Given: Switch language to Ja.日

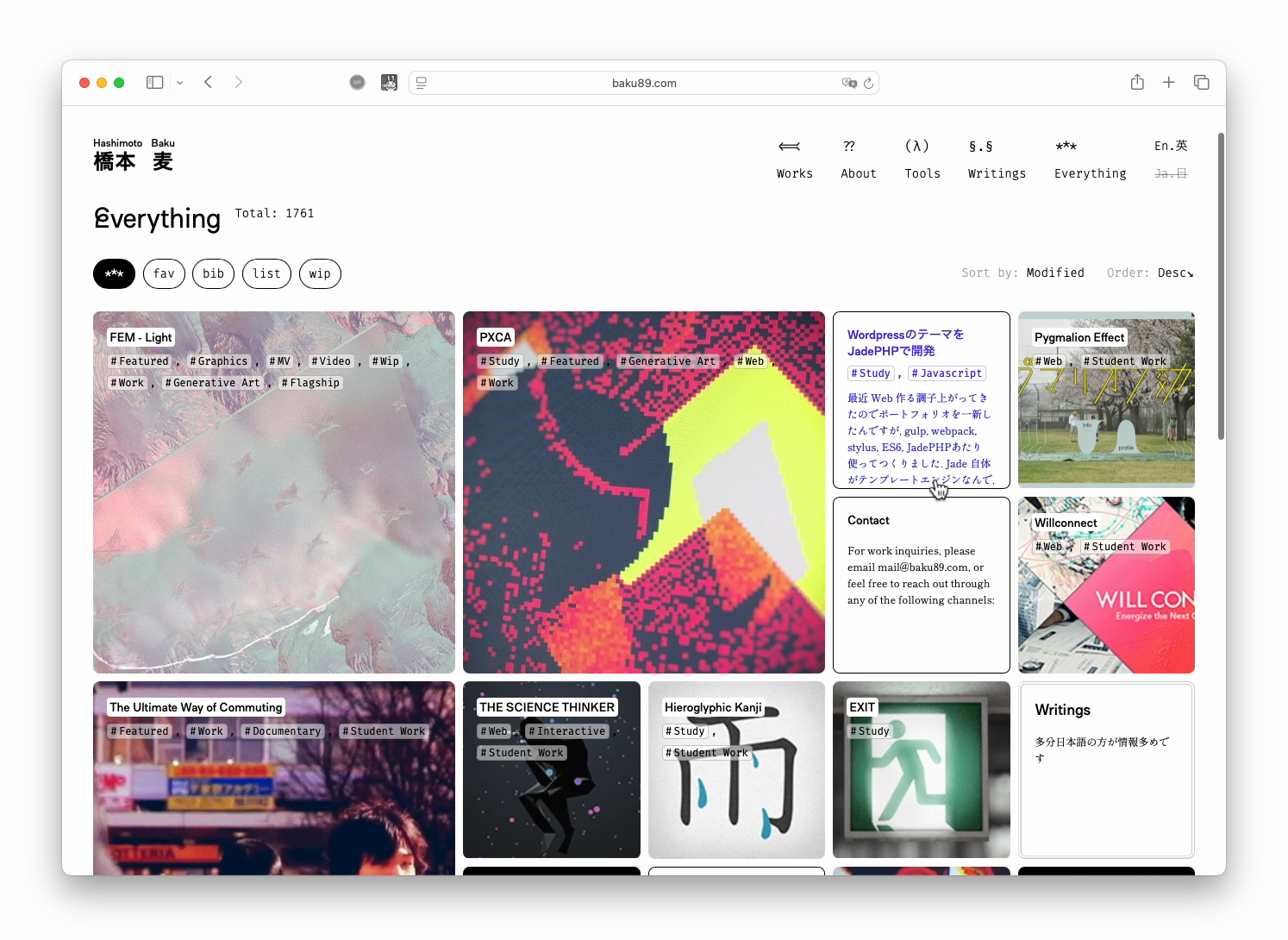Looking at the screenshot, I should [x=1170, y=173].
